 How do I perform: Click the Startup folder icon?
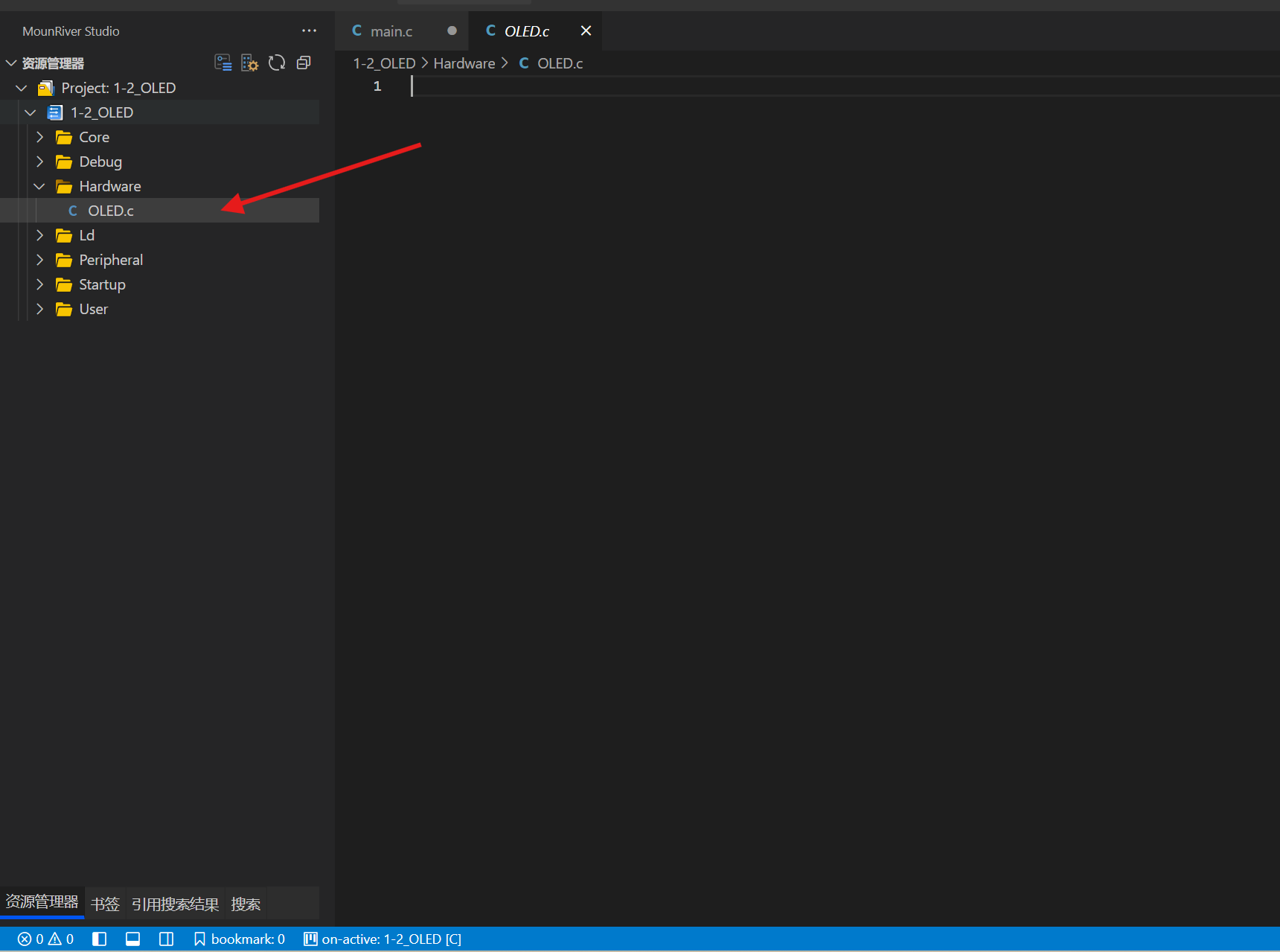point(64,285)
